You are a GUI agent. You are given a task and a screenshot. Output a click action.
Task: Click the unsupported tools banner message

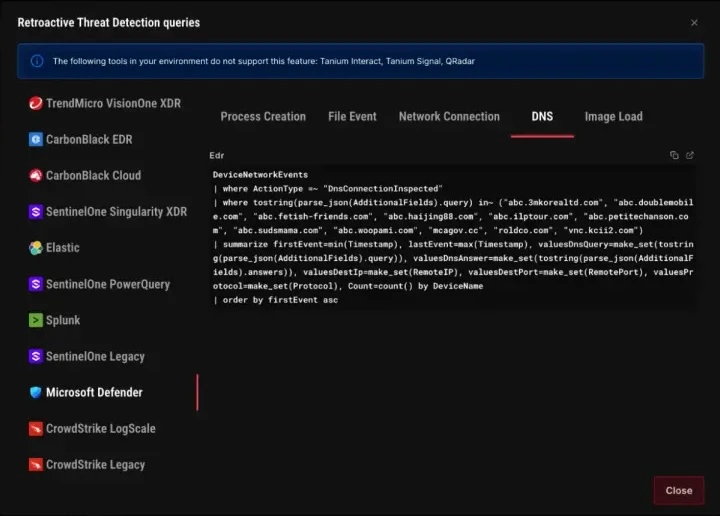(x=264, y=61)
